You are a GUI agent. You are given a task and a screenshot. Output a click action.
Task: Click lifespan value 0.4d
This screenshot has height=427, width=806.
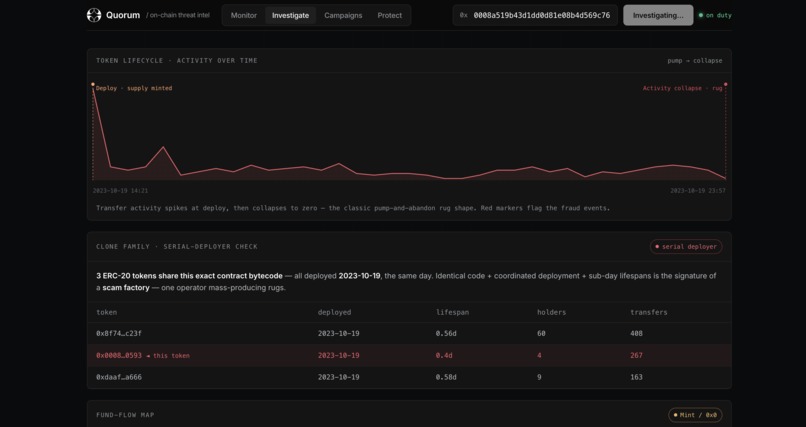(x=444, y=356)
